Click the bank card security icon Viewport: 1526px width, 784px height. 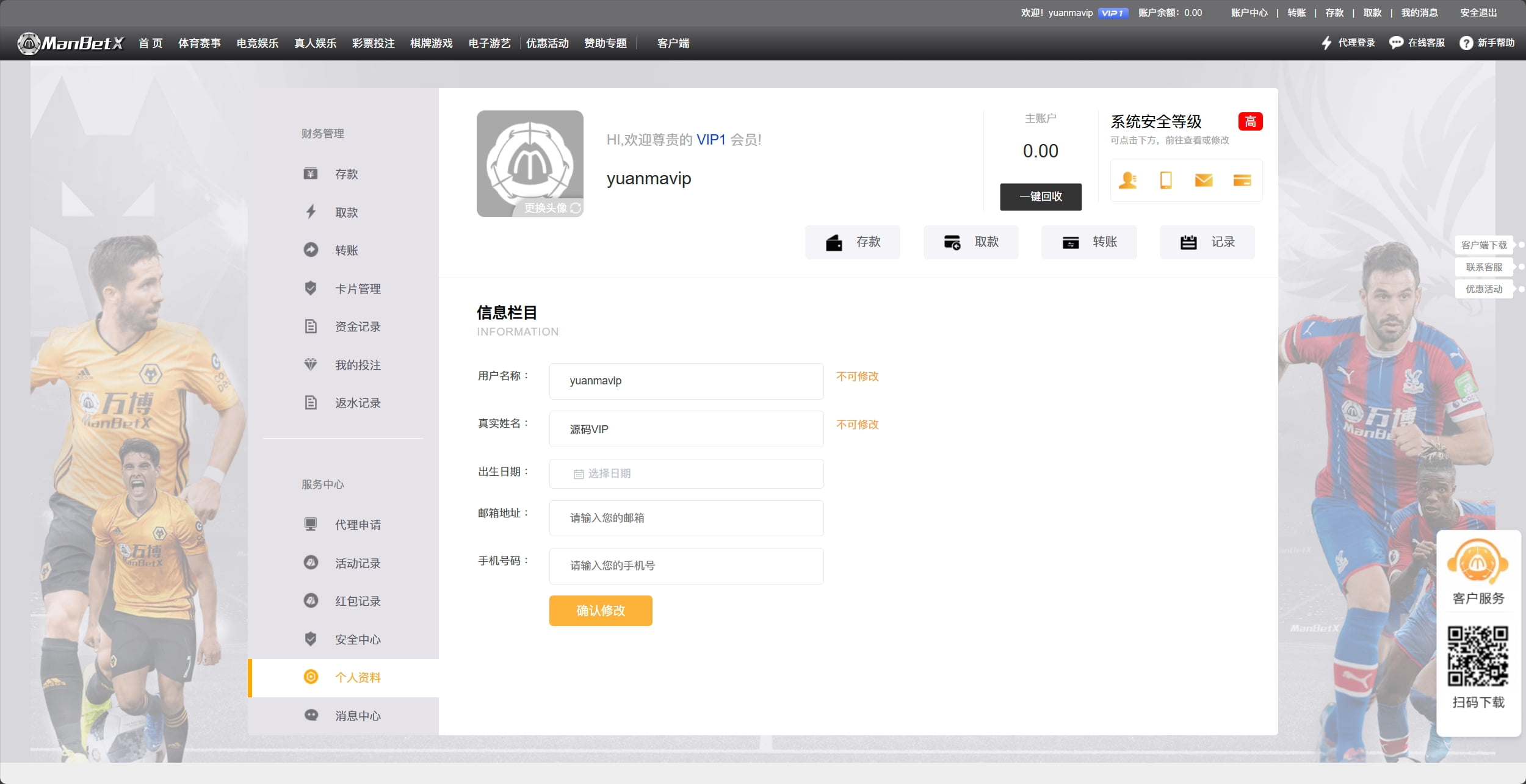tap(1242, 181)
